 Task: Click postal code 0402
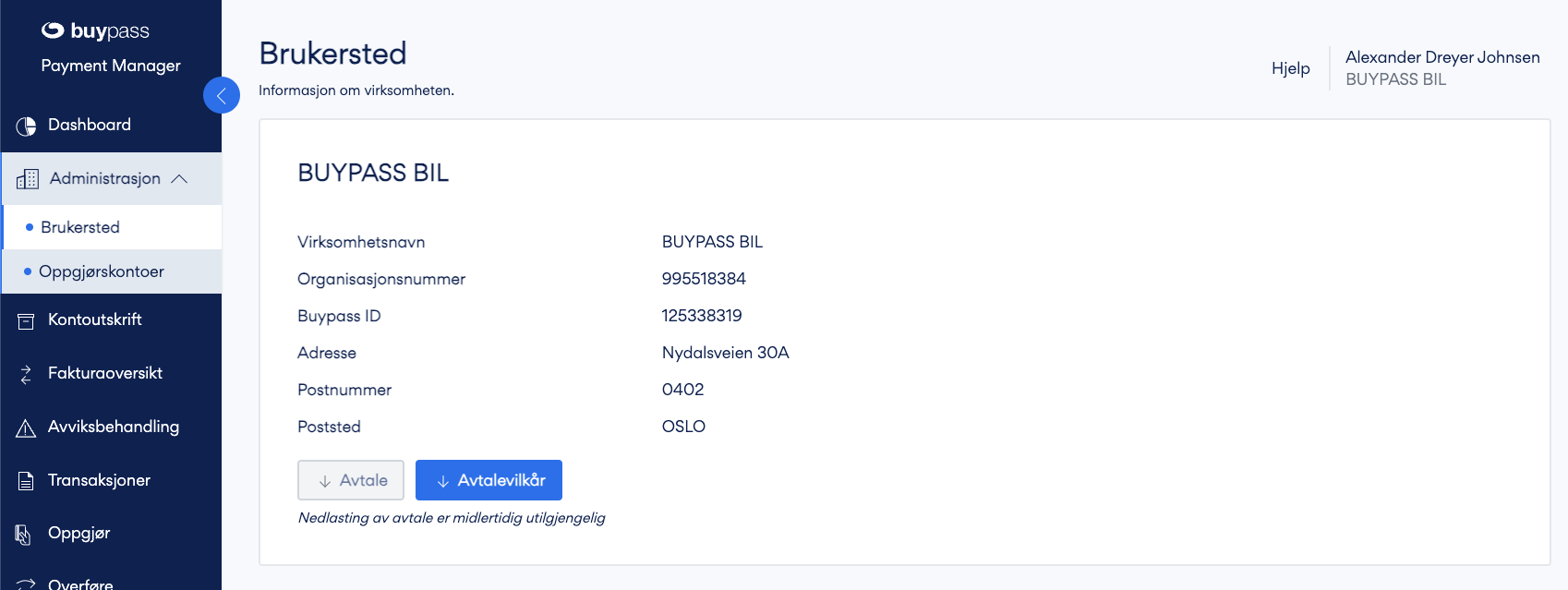pos(683,390)
